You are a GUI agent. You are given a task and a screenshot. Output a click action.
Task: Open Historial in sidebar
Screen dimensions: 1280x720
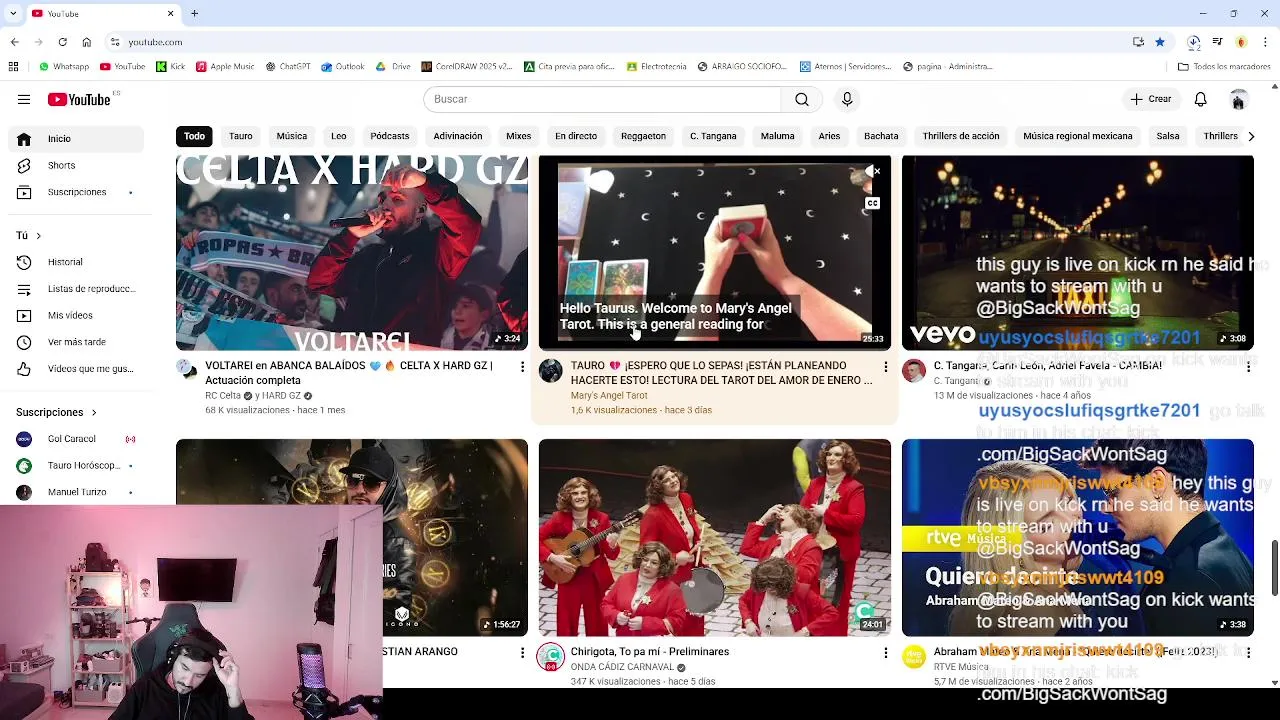[75, 262]
